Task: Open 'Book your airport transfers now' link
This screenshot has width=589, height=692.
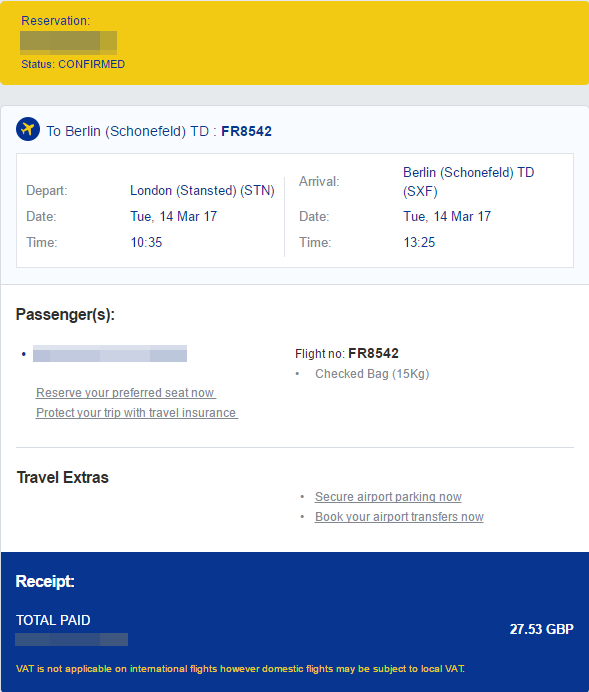Action: (399, 516)
